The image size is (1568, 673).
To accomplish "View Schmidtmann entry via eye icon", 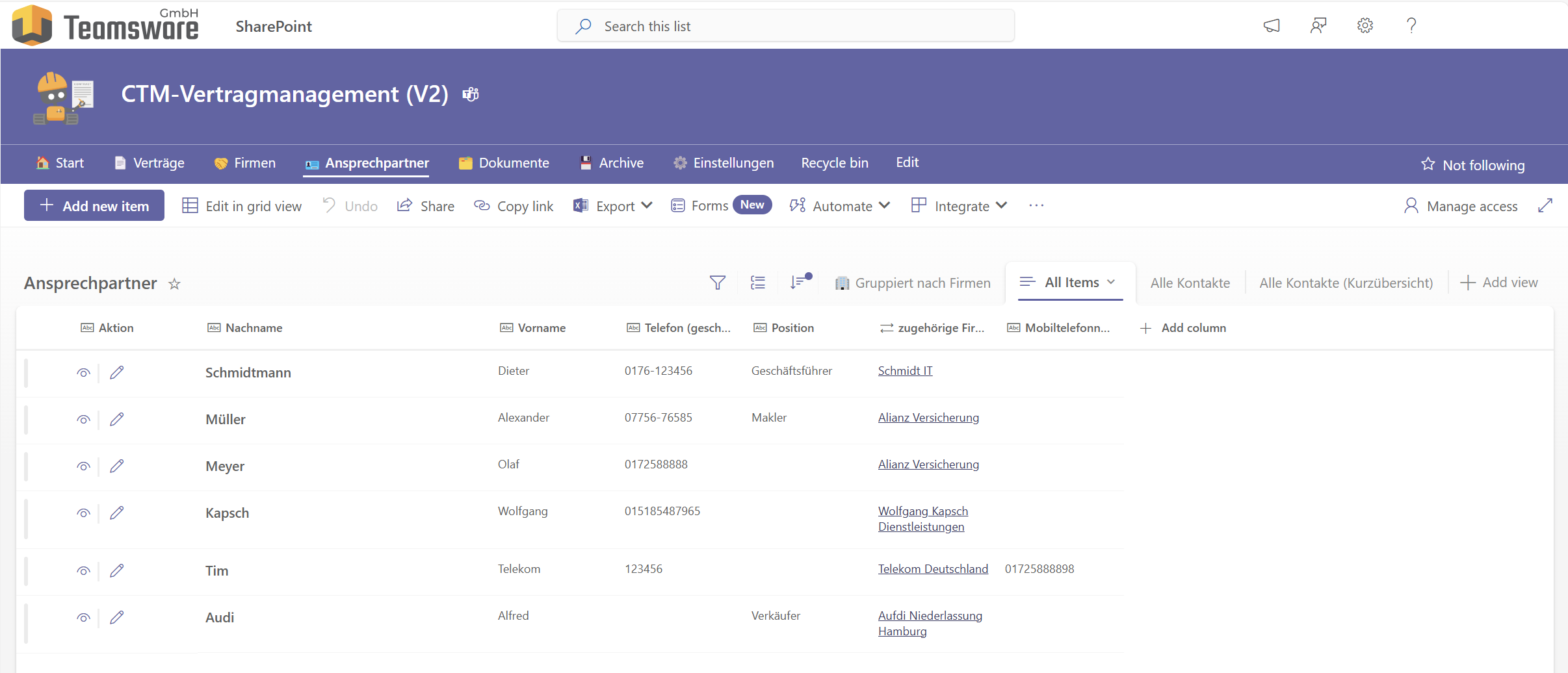I will (83, 373).
